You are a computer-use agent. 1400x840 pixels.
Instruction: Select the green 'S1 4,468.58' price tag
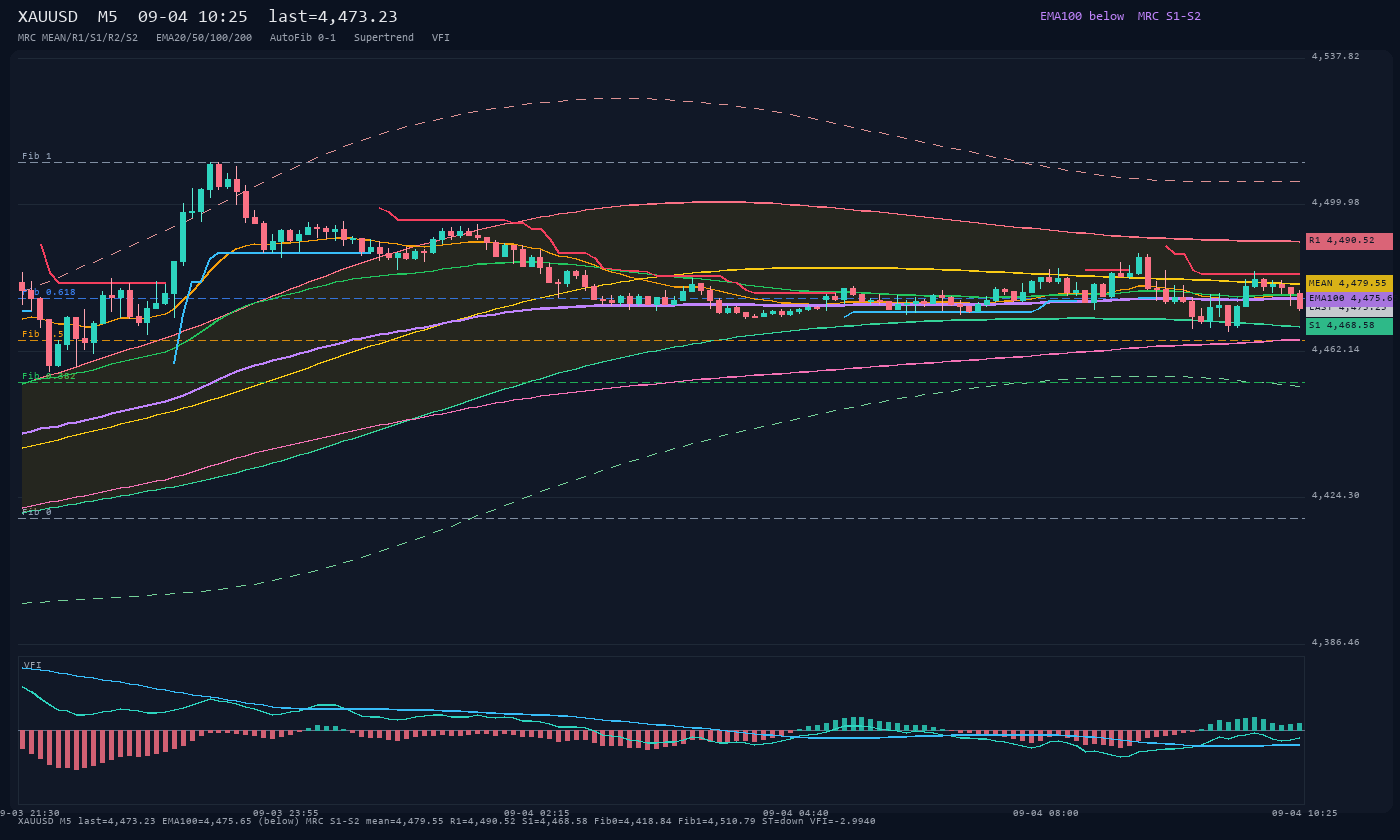coord(1349,326)
